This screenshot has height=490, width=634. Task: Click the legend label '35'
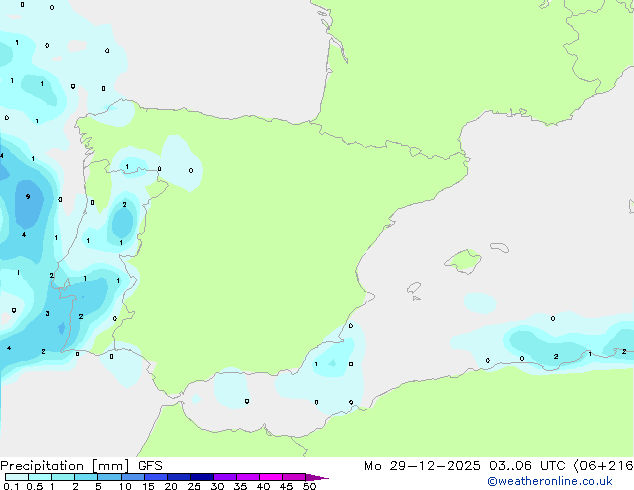240,486
